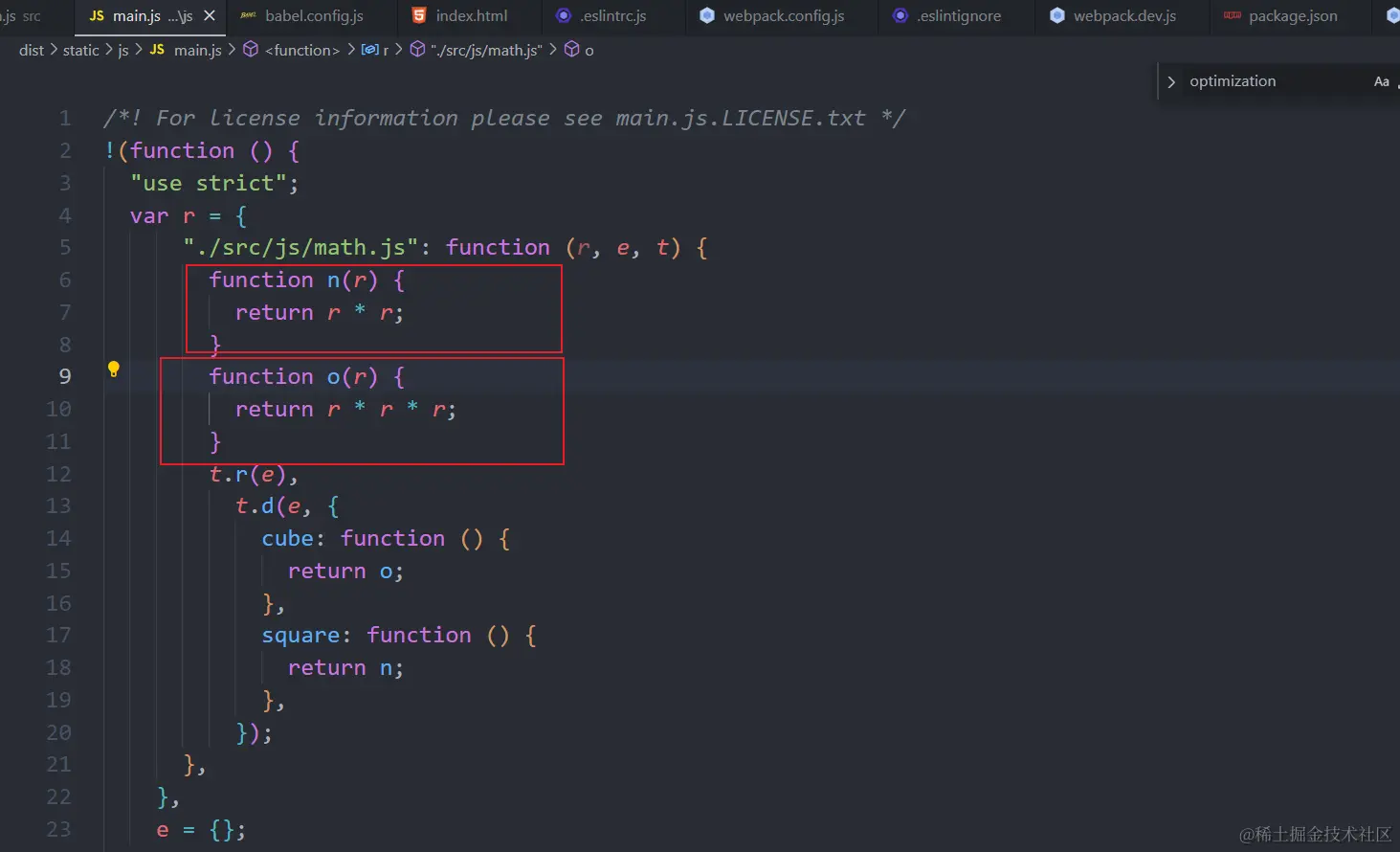Click the 'cube: function () {' line
This screenshot has height=852, width=1400.
pyautogui.click(x=386, y=539)
